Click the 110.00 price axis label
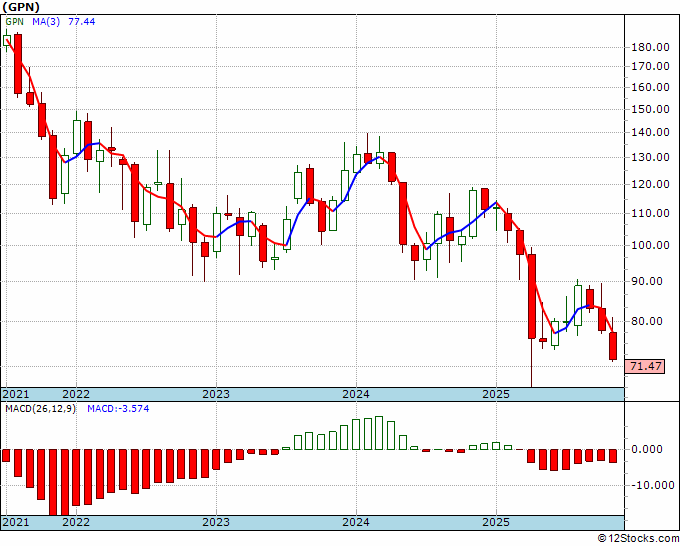 [650, 213]
